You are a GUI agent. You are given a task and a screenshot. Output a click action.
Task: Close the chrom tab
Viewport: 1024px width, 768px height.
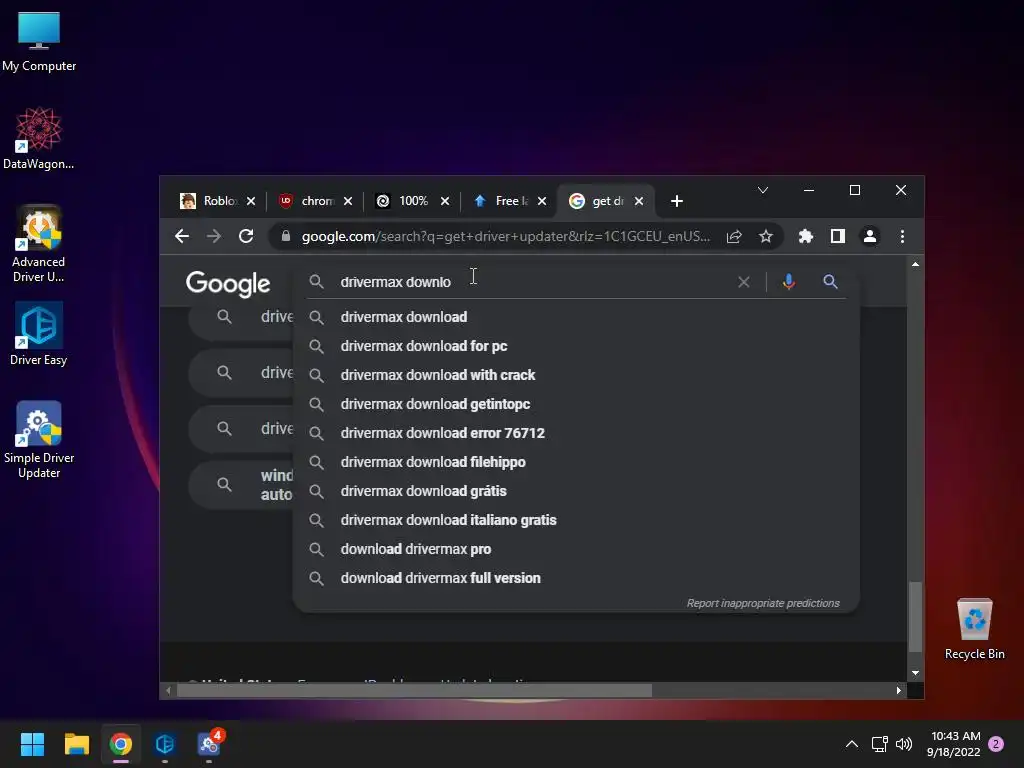tap(348, 201)
